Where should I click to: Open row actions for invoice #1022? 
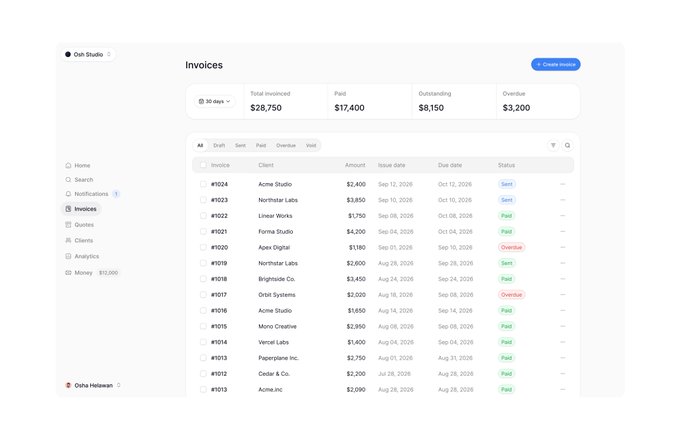562,215
